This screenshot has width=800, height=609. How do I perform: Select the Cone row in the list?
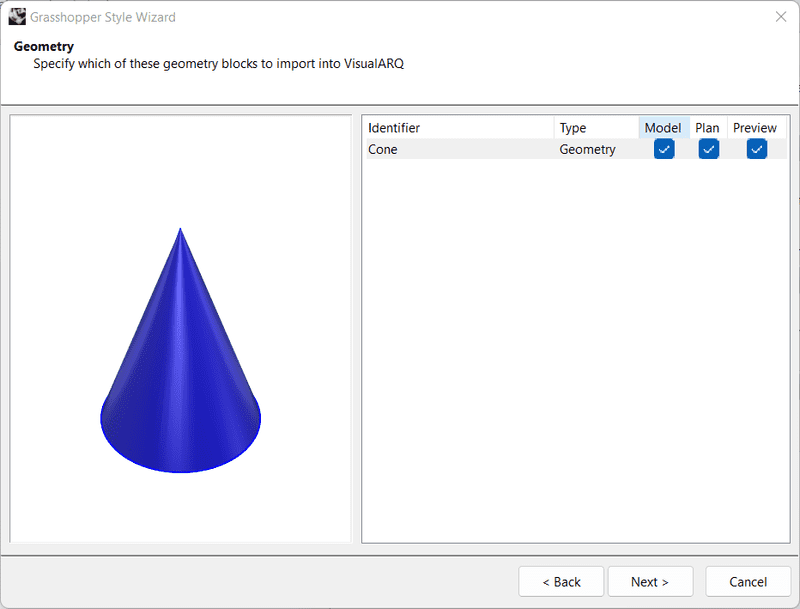383,149
